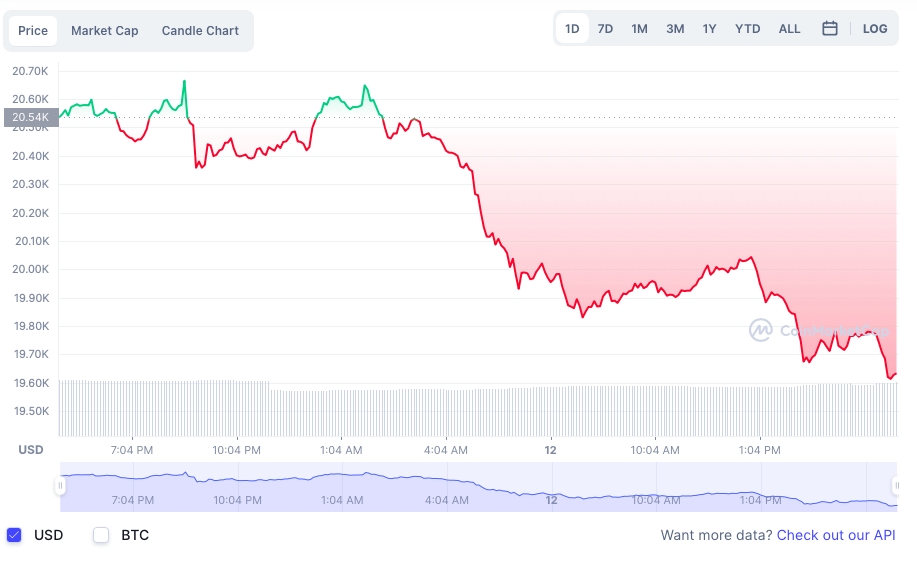
Task: Click the 19.50K axis label
Action: 31,411
